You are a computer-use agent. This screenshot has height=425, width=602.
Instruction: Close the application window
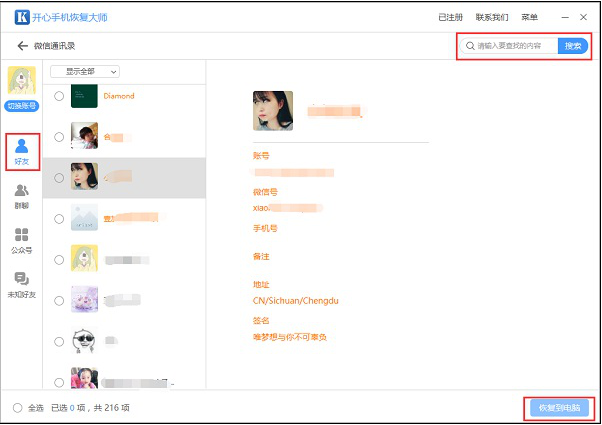point(584,17)
